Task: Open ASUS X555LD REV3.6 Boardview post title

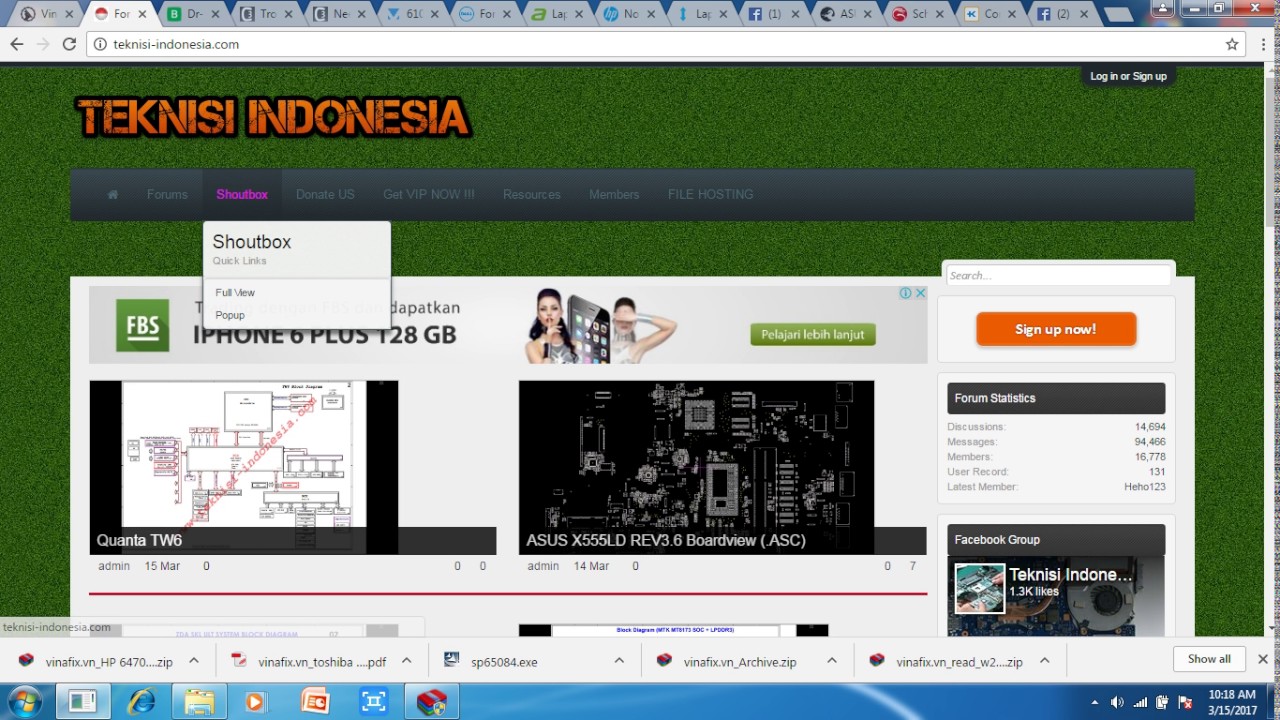Action: click(x=666, y=540)
